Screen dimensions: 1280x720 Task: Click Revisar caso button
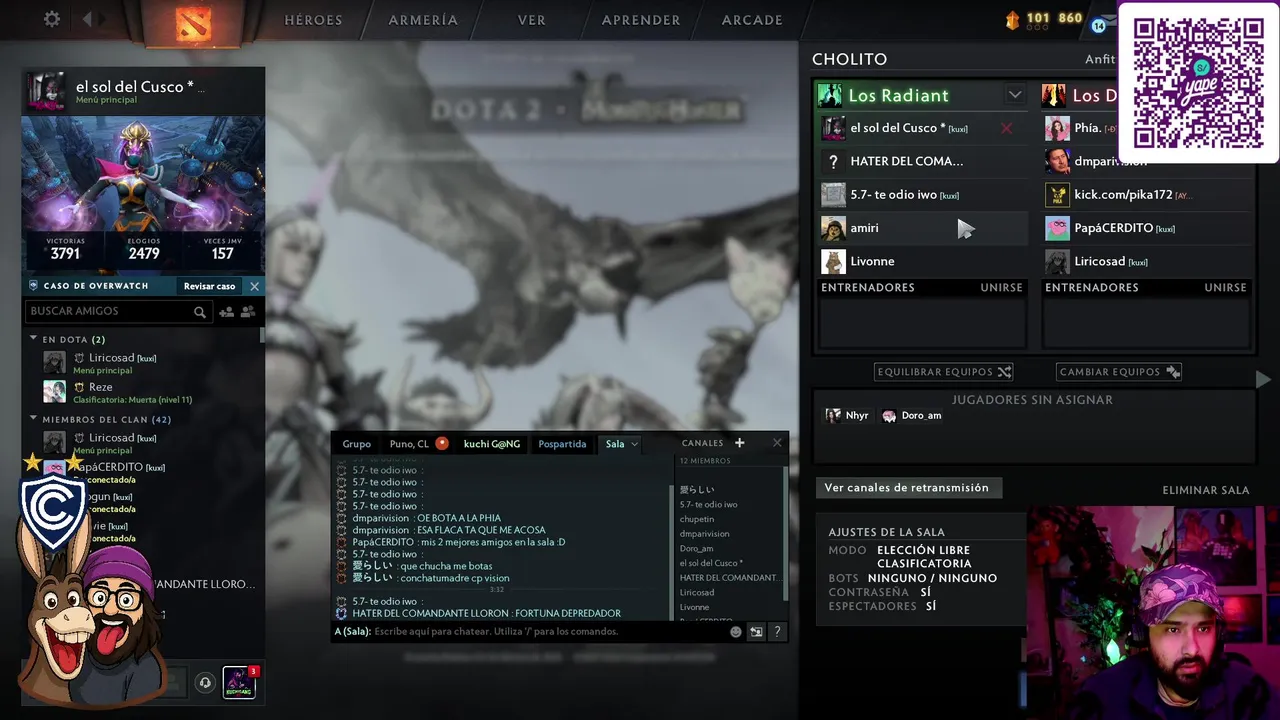click(209, 286)
